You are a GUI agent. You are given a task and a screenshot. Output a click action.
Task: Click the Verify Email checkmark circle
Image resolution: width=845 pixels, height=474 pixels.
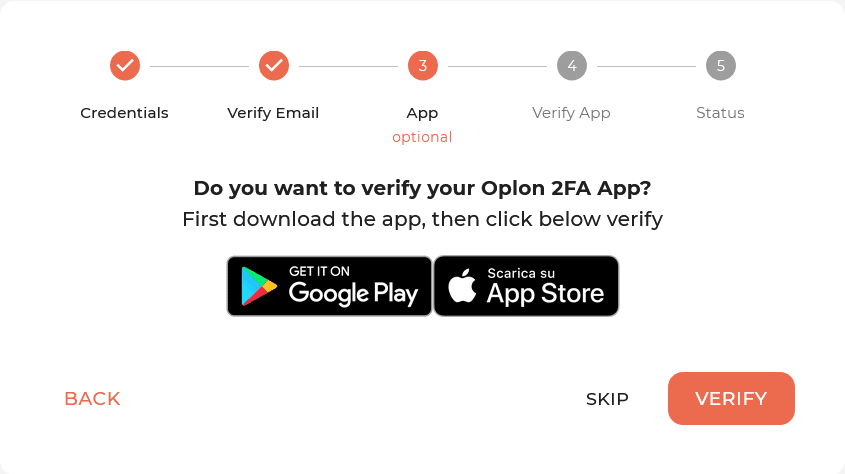coord(274,66)
